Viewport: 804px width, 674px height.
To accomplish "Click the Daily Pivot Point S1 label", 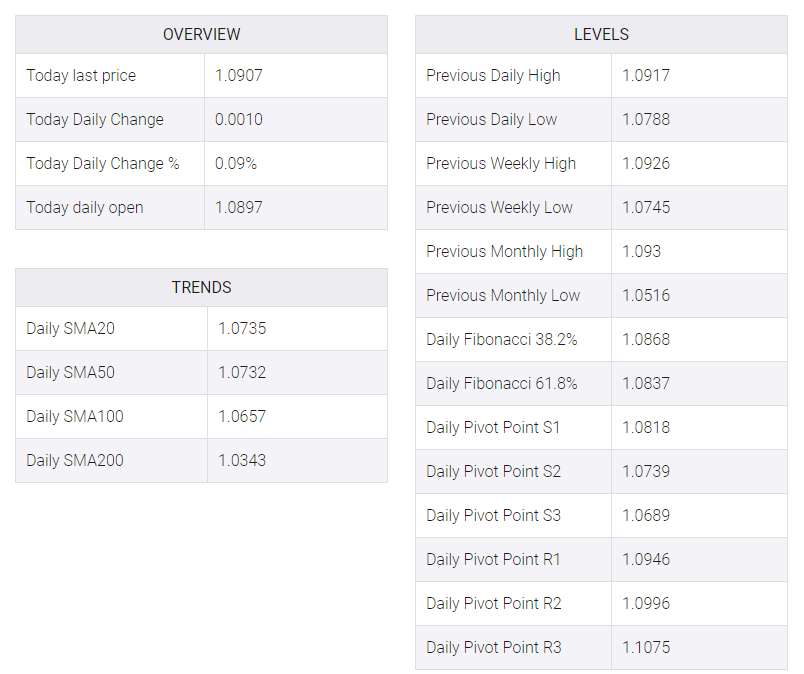I will (x=493, y=427).
